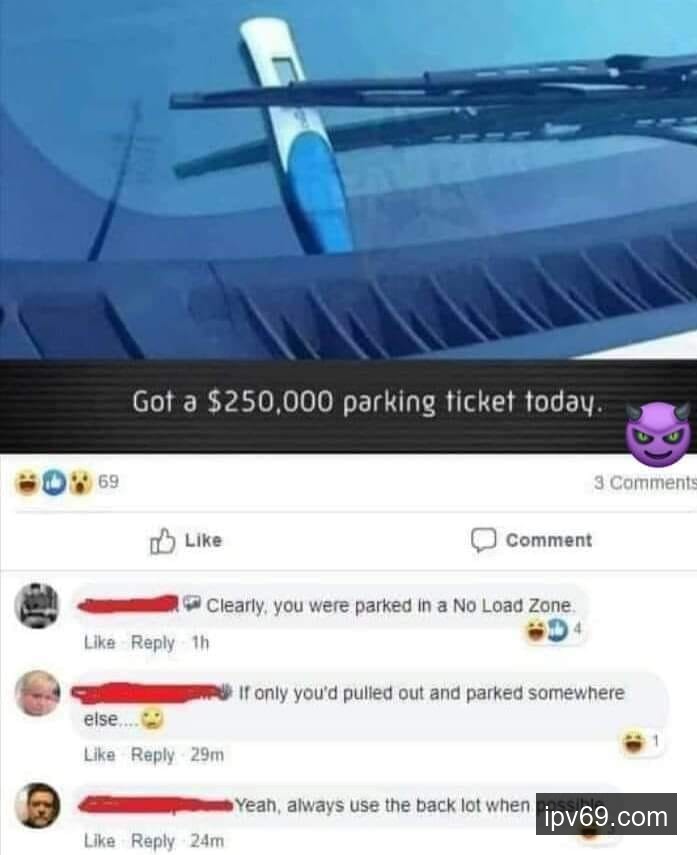697x855 pixels.
Task: Open second commenter's baby profile picture
Action: (37, 694)
